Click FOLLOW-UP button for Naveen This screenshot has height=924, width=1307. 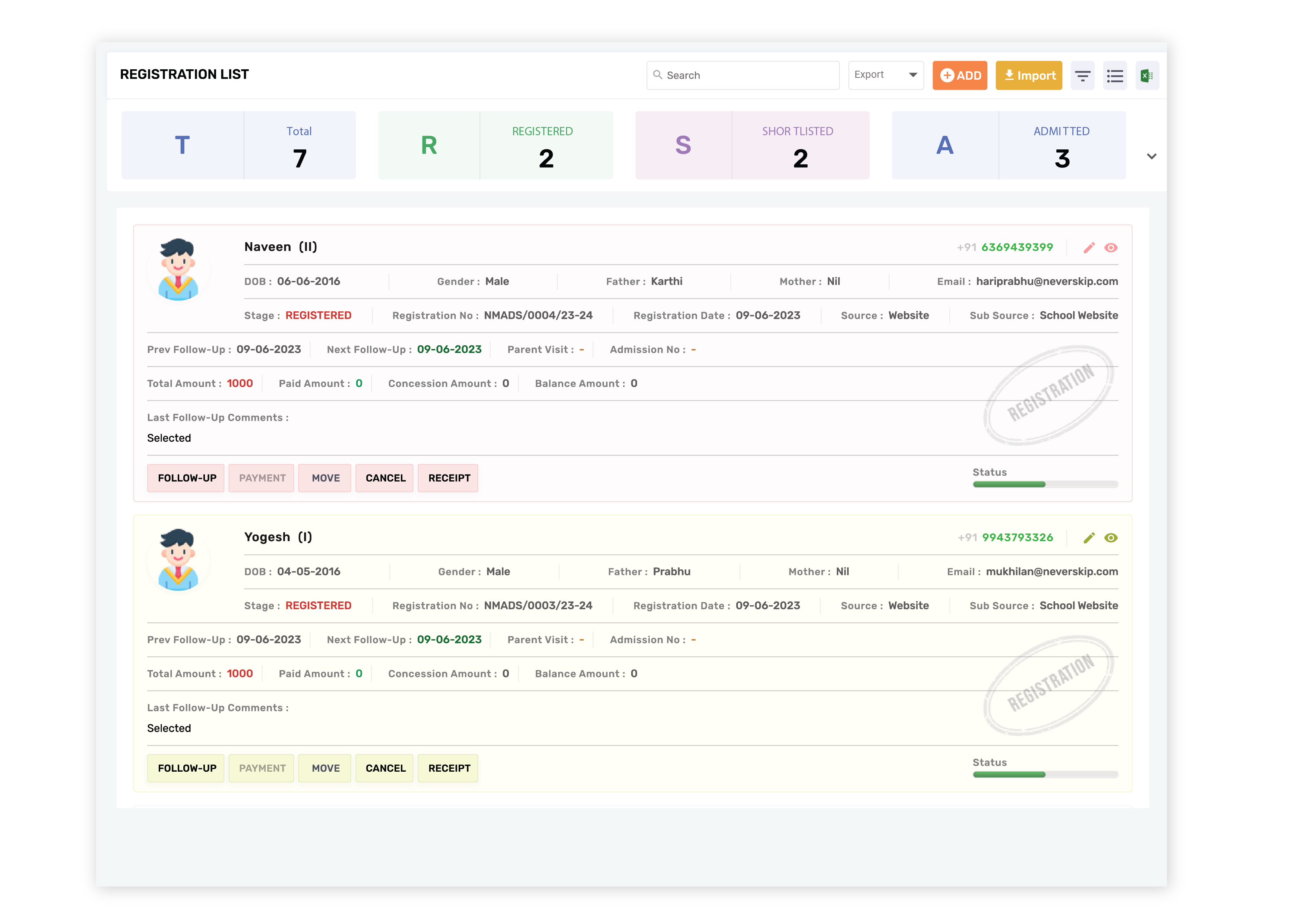186,478
